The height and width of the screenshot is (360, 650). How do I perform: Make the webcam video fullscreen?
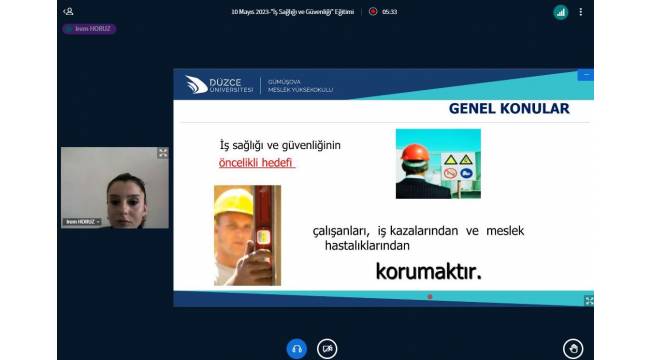click(162, 153)
